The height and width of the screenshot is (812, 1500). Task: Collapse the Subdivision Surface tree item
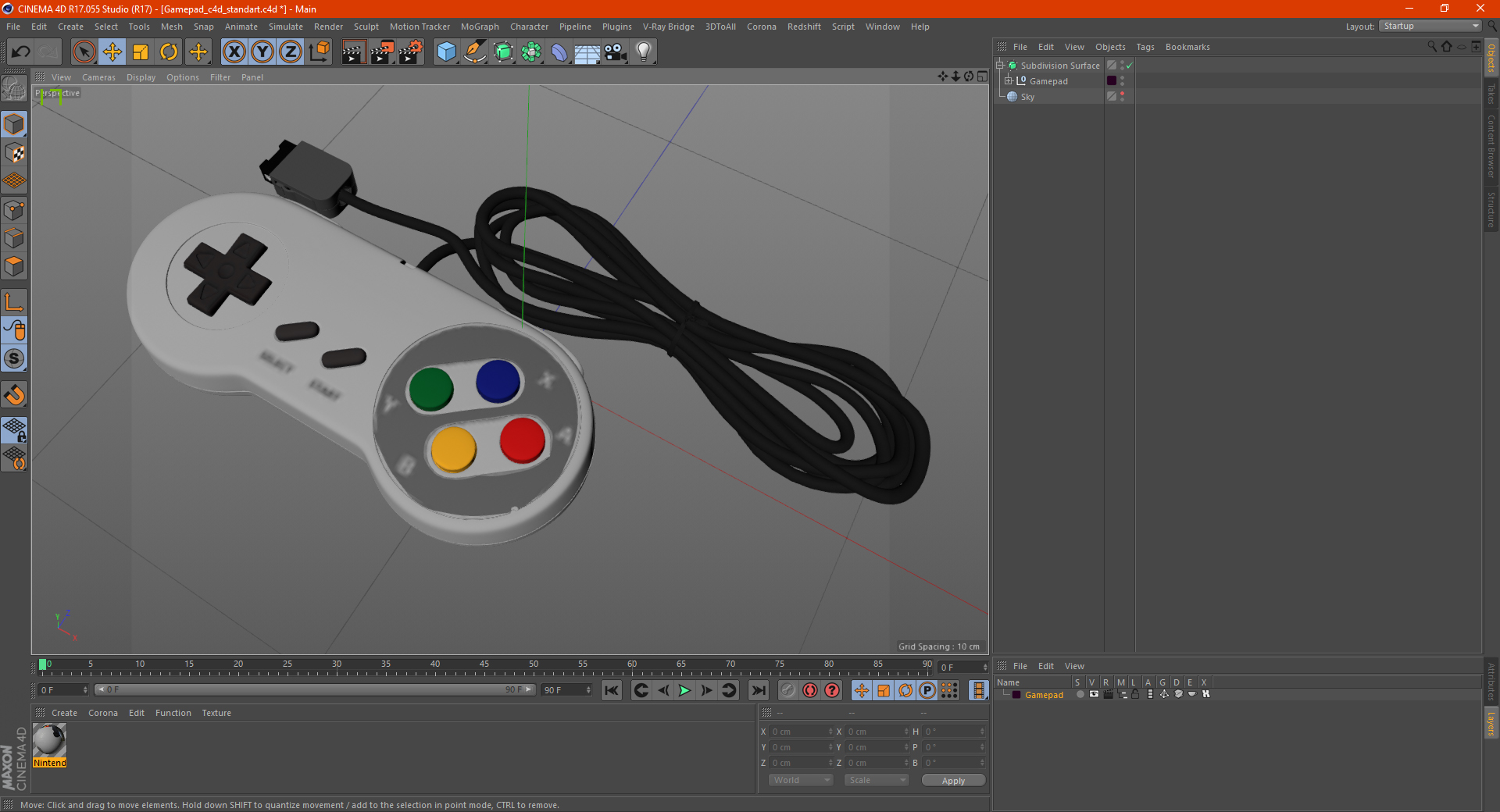1000,66
